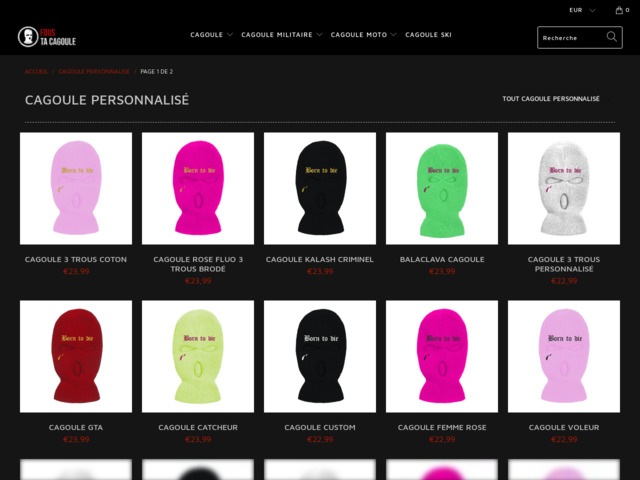Select the fuchsia Cagoule Femme Rose image

(442, 356)
